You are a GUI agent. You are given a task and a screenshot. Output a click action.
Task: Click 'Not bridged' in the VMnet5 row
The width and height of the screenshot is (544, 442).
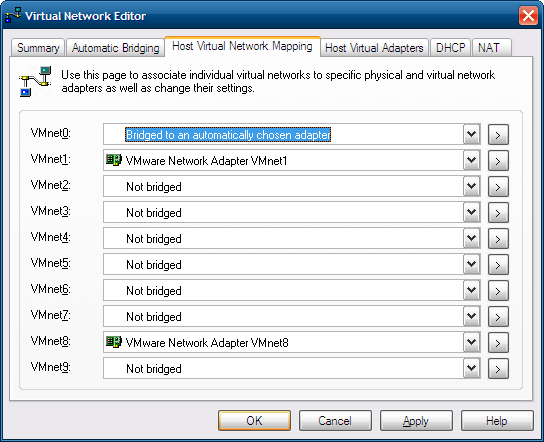coord(154,265)
